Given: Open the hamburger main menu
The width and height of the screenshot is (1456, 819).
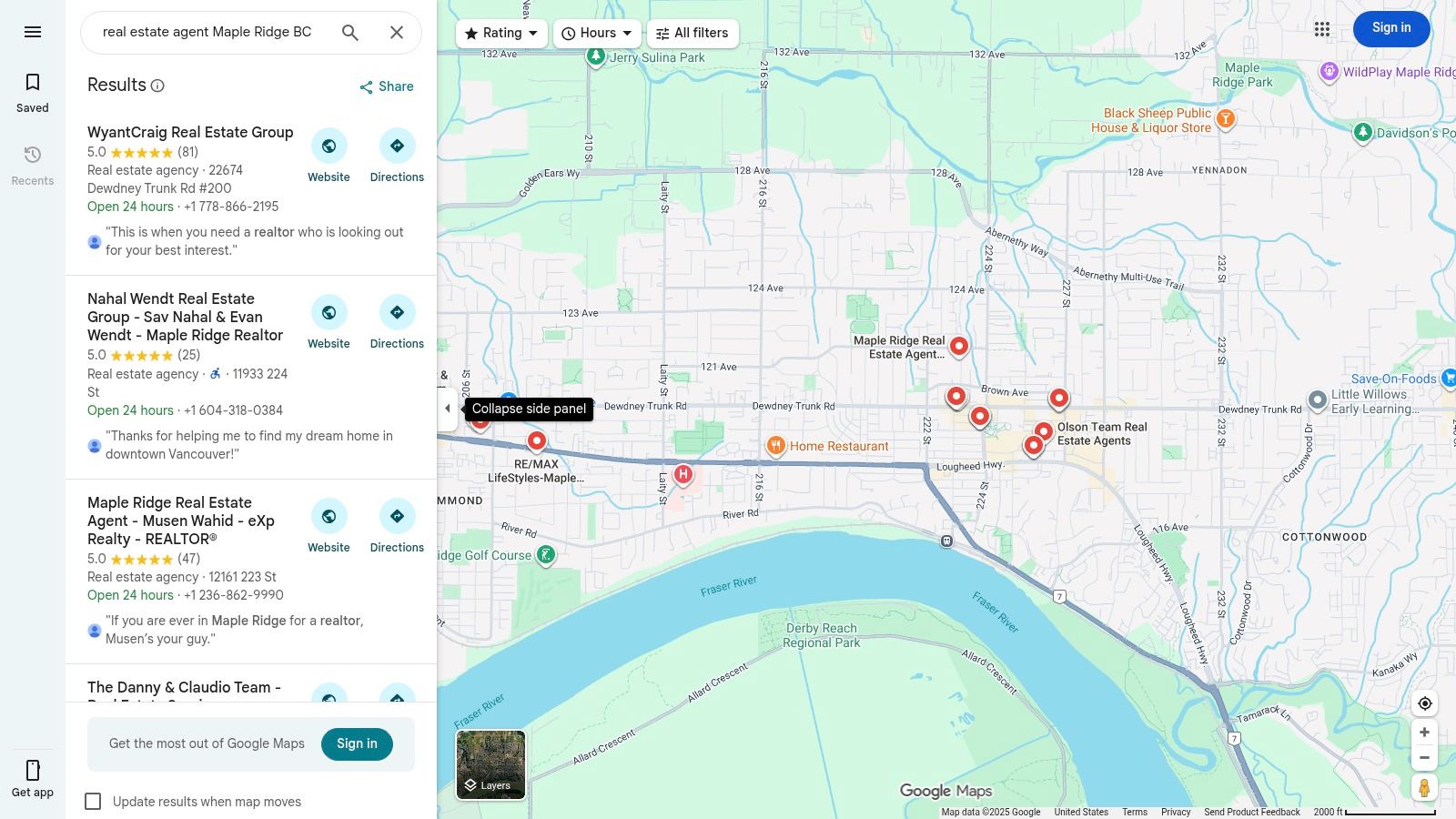Looking at the screenshot, I should (33, 32).
